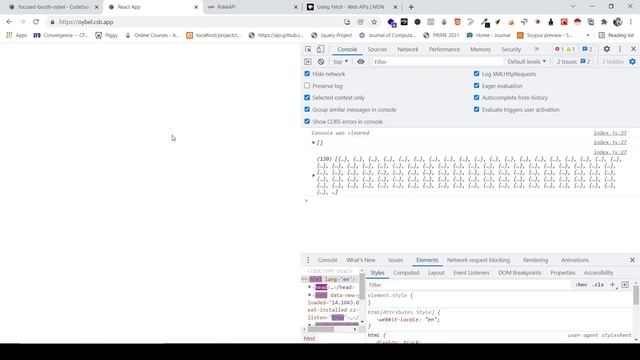Switch to the Sources tab
The height and width of the screenshot is (360, 640).
377,49
